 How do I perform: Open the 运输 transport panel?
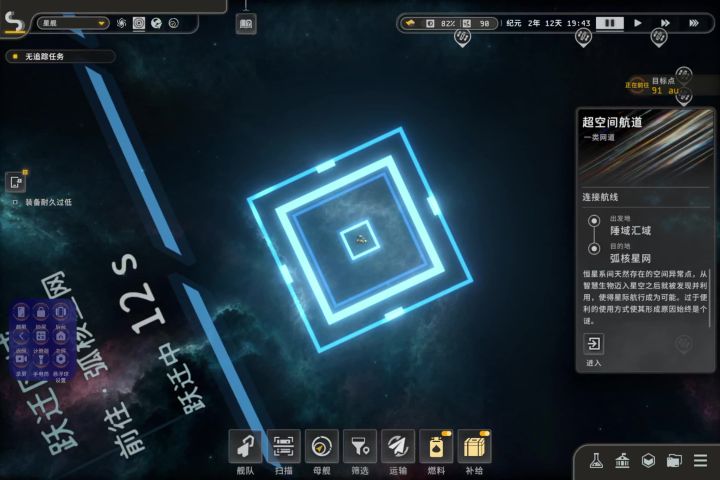(x=398, y=446)
